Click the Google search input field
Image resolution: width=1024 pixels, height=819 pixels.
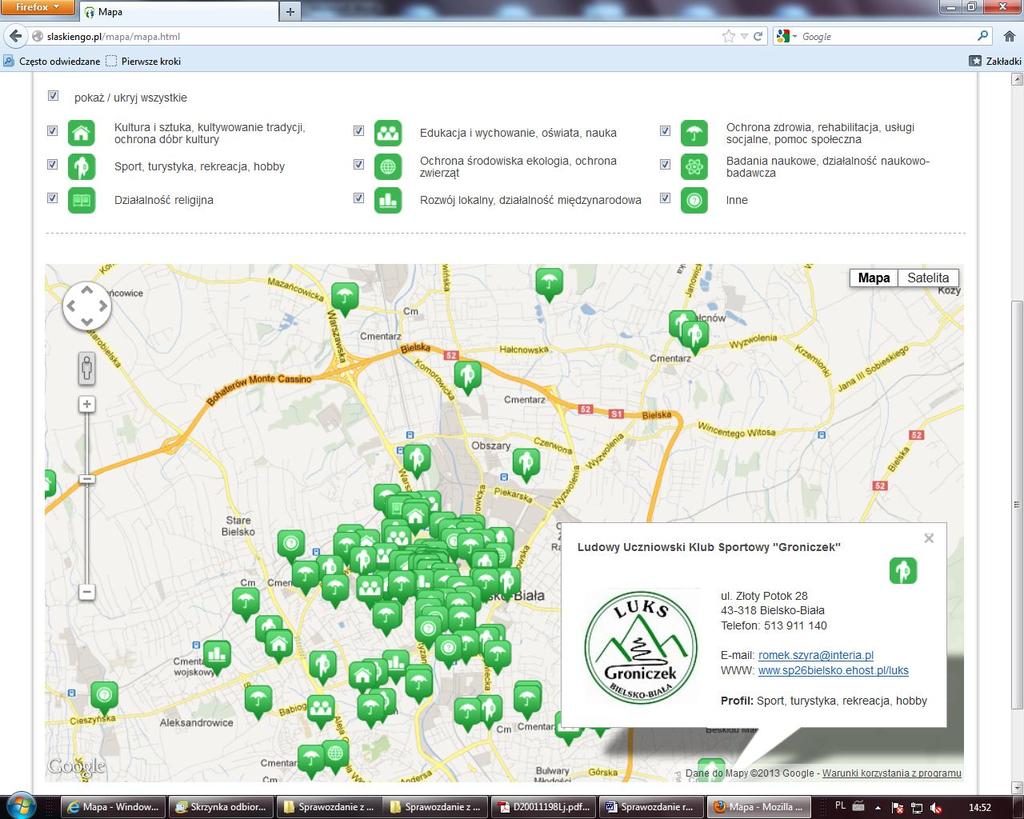click(887, 37)
